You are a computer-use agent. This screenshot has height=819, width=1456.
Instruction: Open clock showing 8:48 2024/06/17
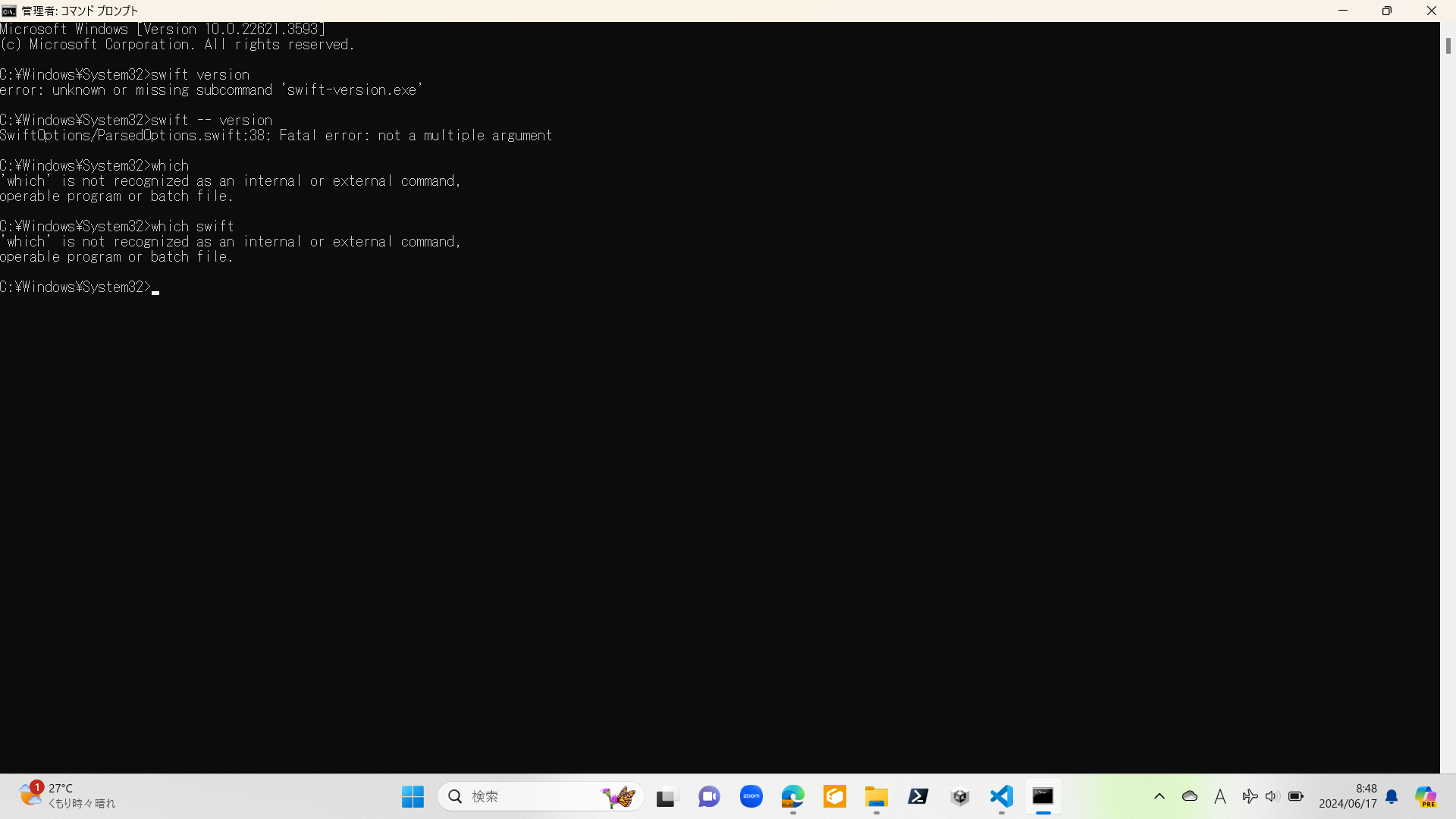[x=1348, y=796]
